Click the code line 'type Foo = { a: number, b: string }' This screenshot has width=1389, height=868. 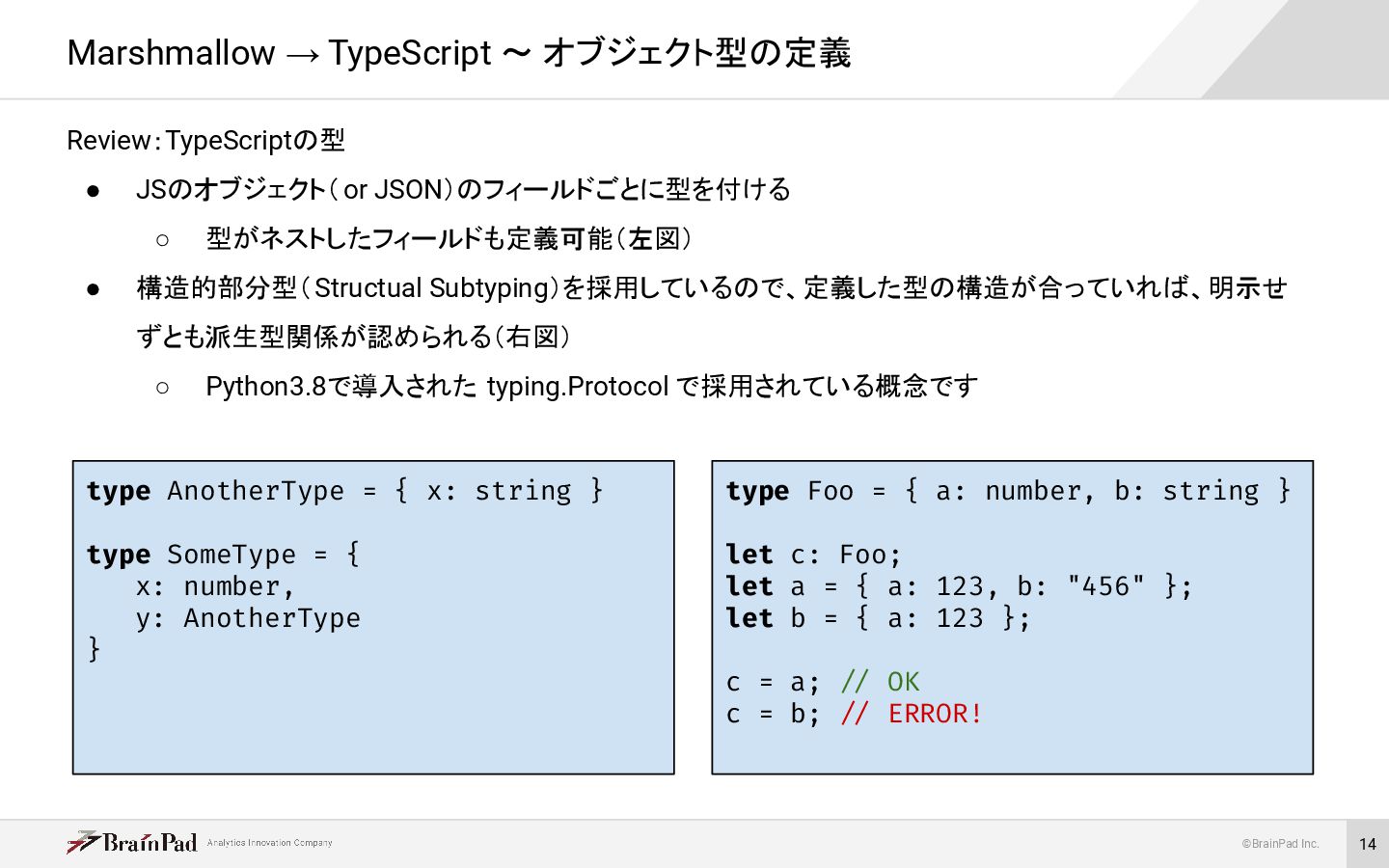tap(1008, 491)
